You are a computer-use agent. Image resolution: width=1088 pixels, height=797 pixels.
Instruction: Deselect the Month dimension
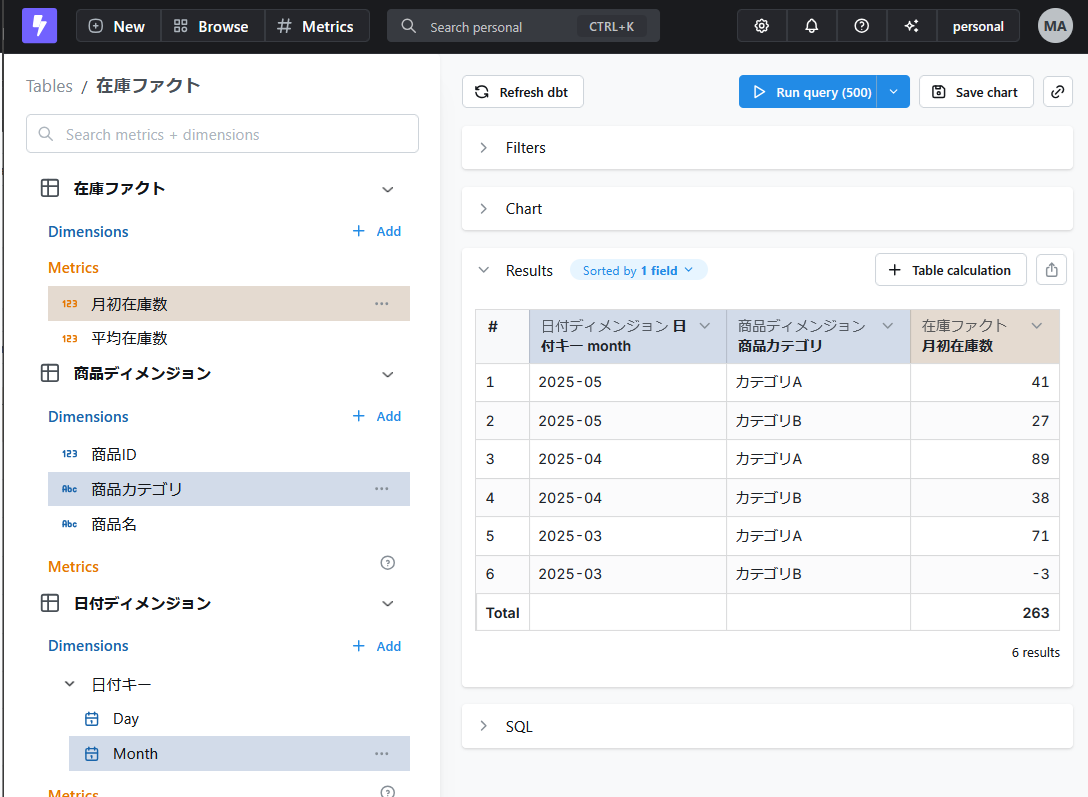click(239, 754)
